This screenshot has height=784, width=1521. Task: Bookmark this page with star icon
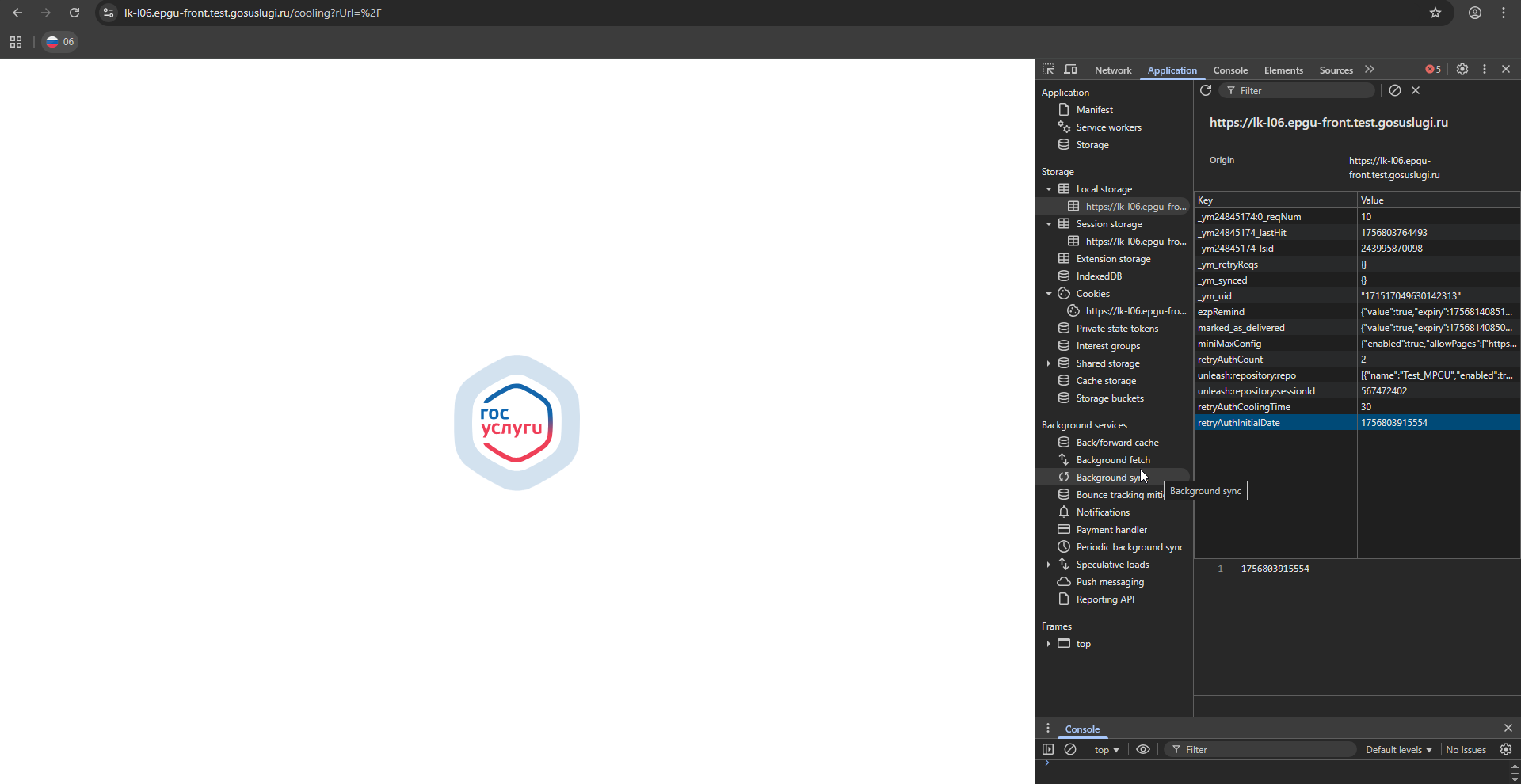tap(1435, 13)
